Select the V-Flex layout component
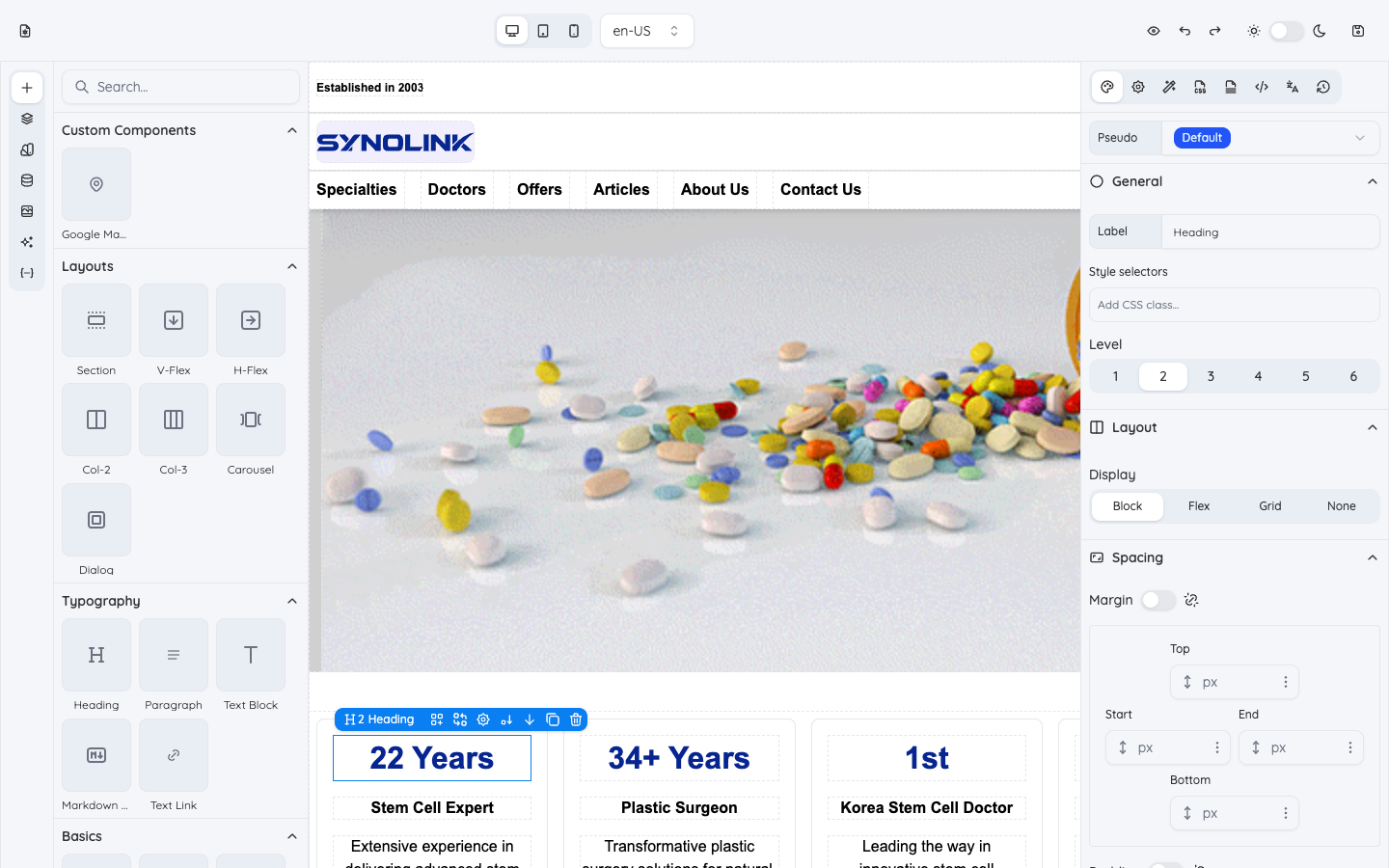Viewport: 1389px width, 868px height. [174, 320]
